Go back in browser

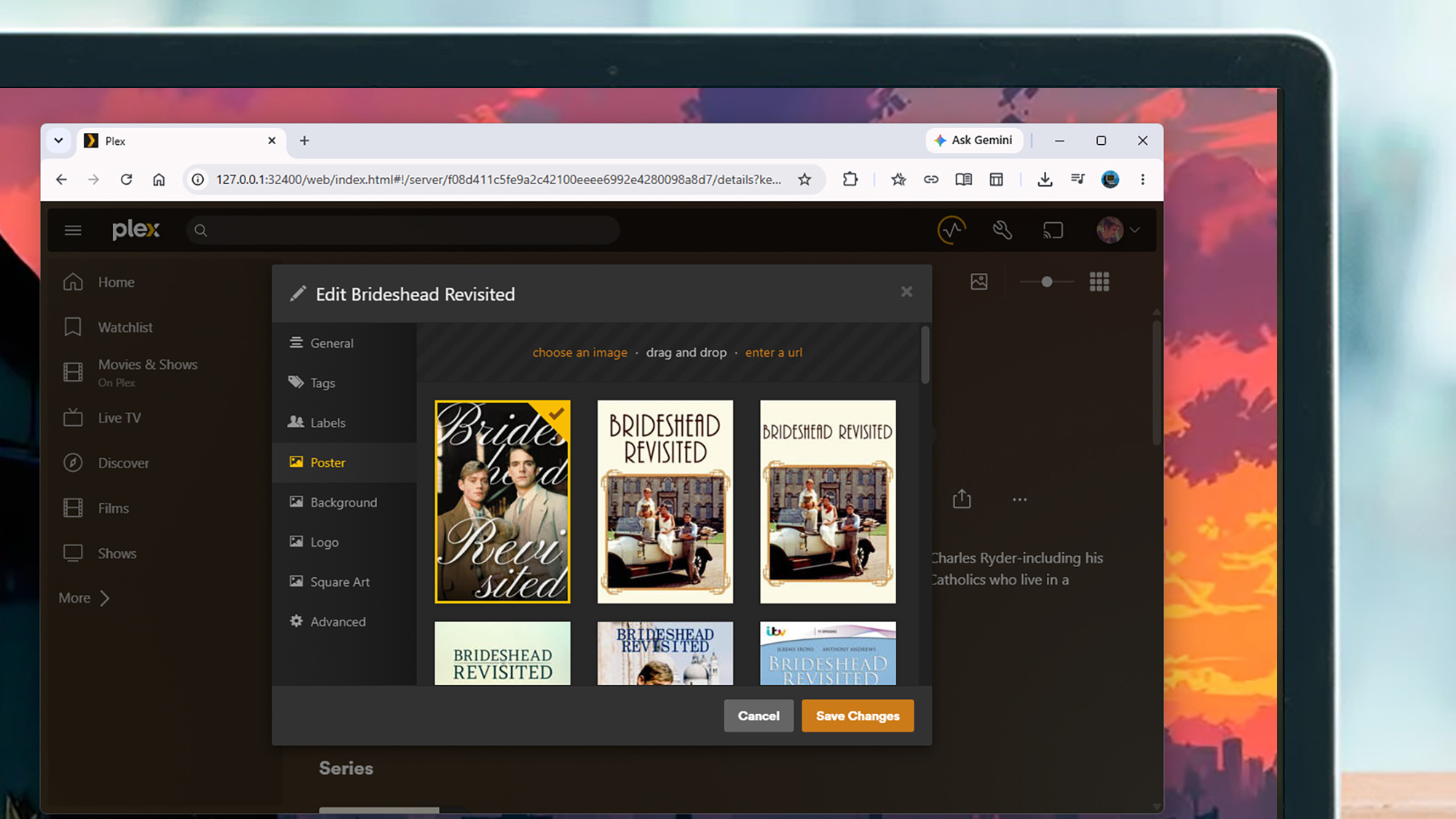[x=61, y=179]
